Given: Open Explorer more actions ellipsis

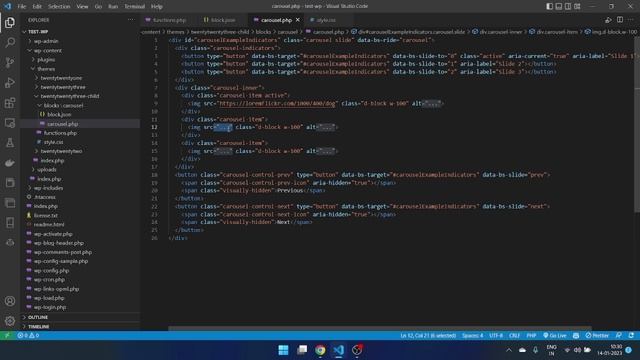Looking at the screenshot, I should [x=131, y=20].
